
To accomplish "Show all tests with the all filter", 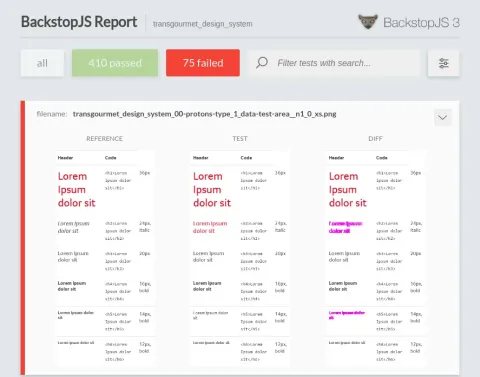I will pos(42,63).
